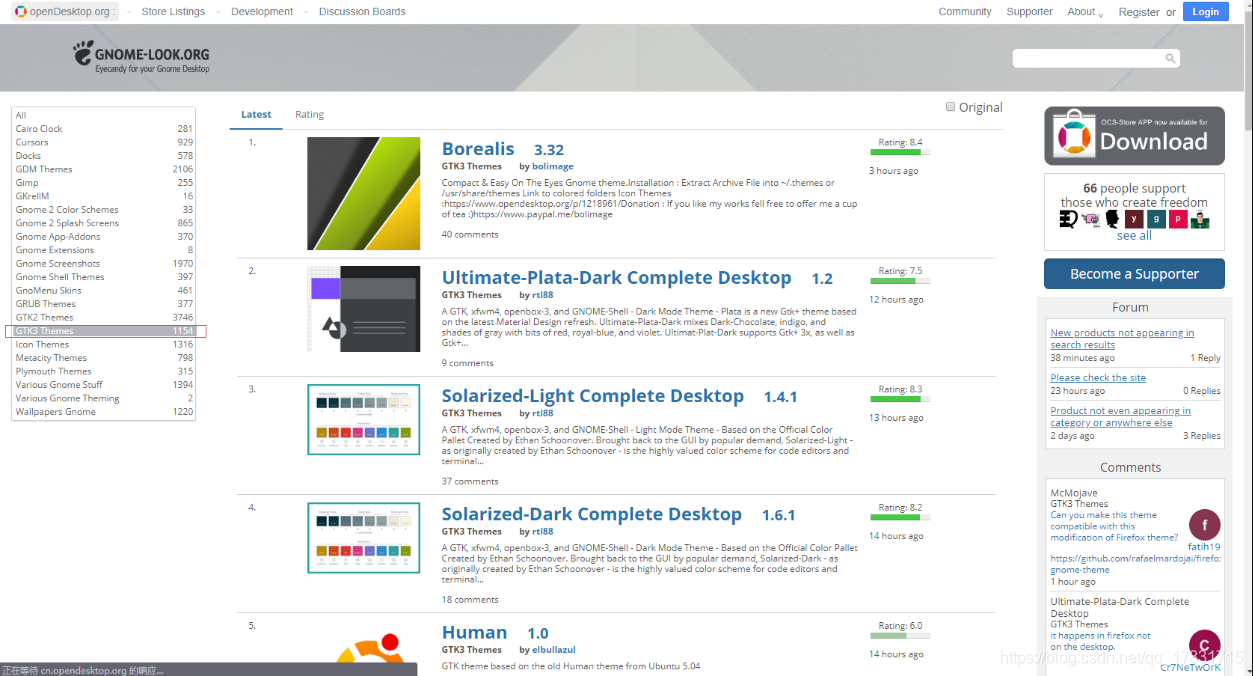Open Borealis '40 comments' link
Viewport: 1253px width, 676px height.
(x=470, y=235)
